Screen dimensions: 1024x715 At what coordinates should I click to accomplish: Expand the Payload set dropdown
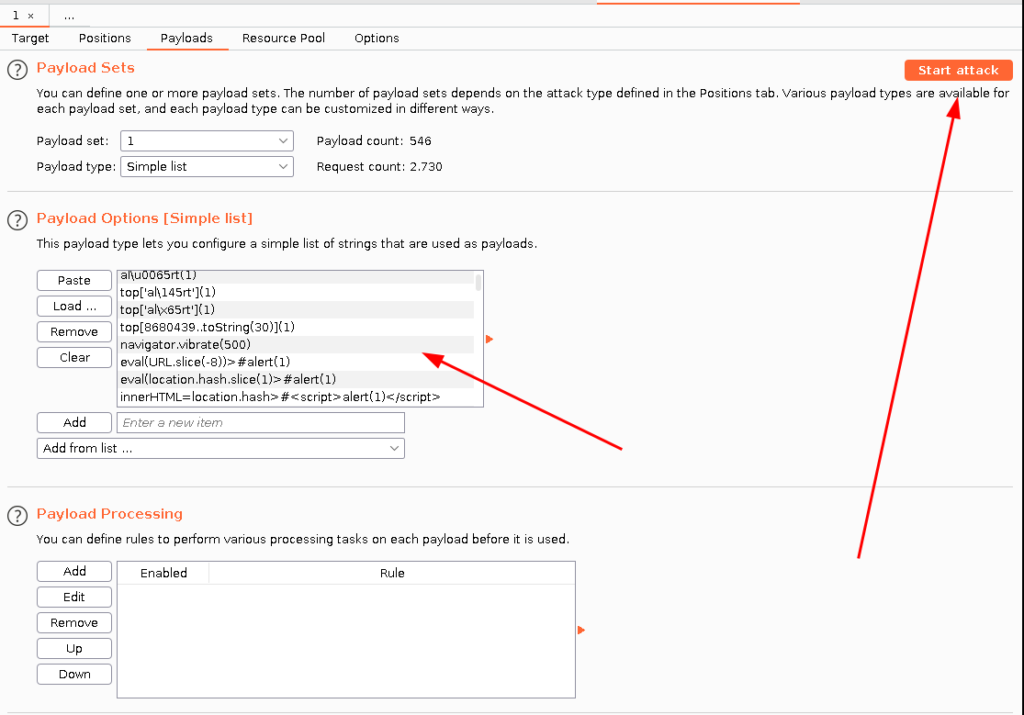(x=207, y=141)
